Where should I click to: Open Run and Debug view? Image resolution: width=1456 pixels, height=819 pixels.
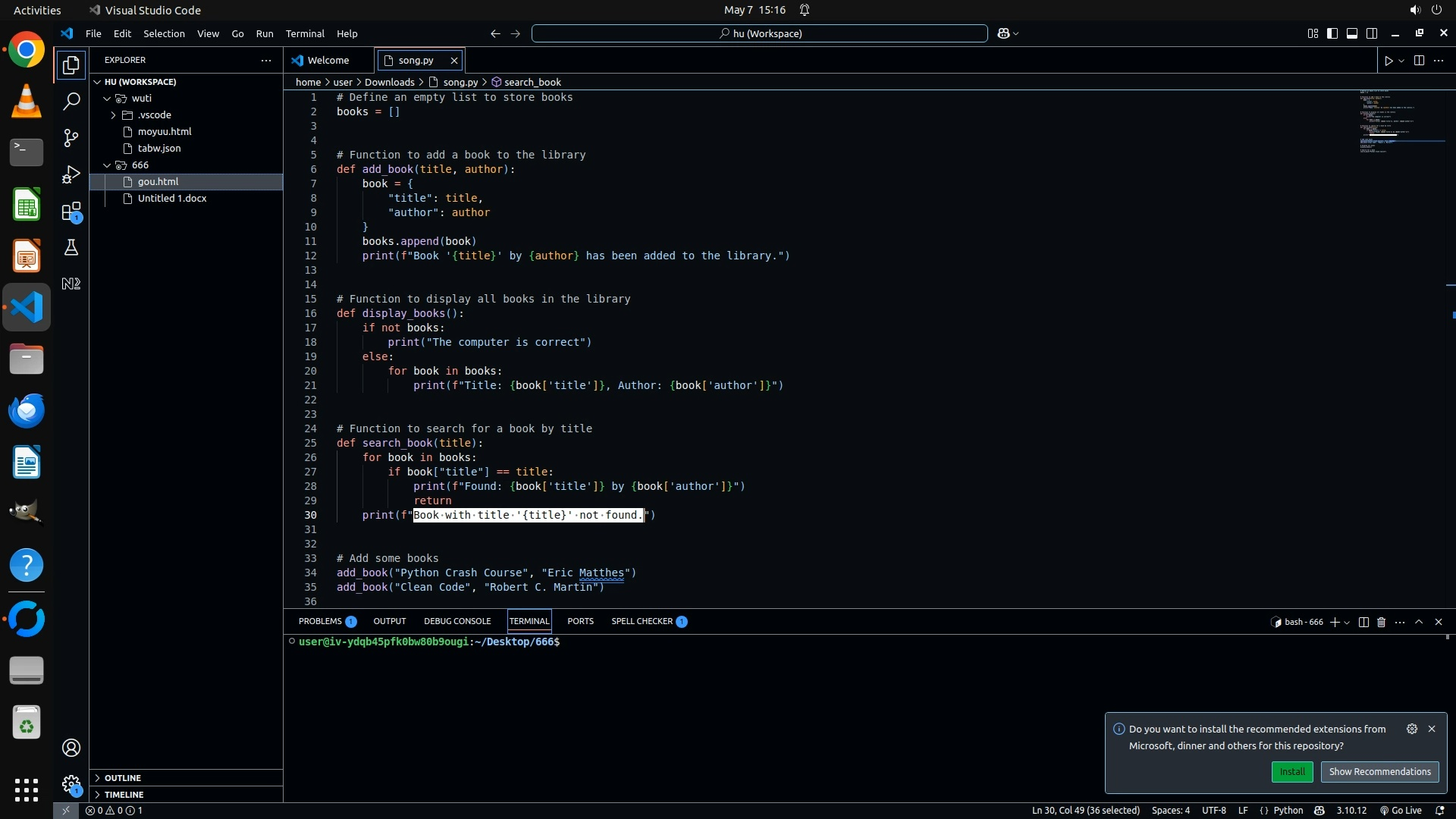click(71, 174)
